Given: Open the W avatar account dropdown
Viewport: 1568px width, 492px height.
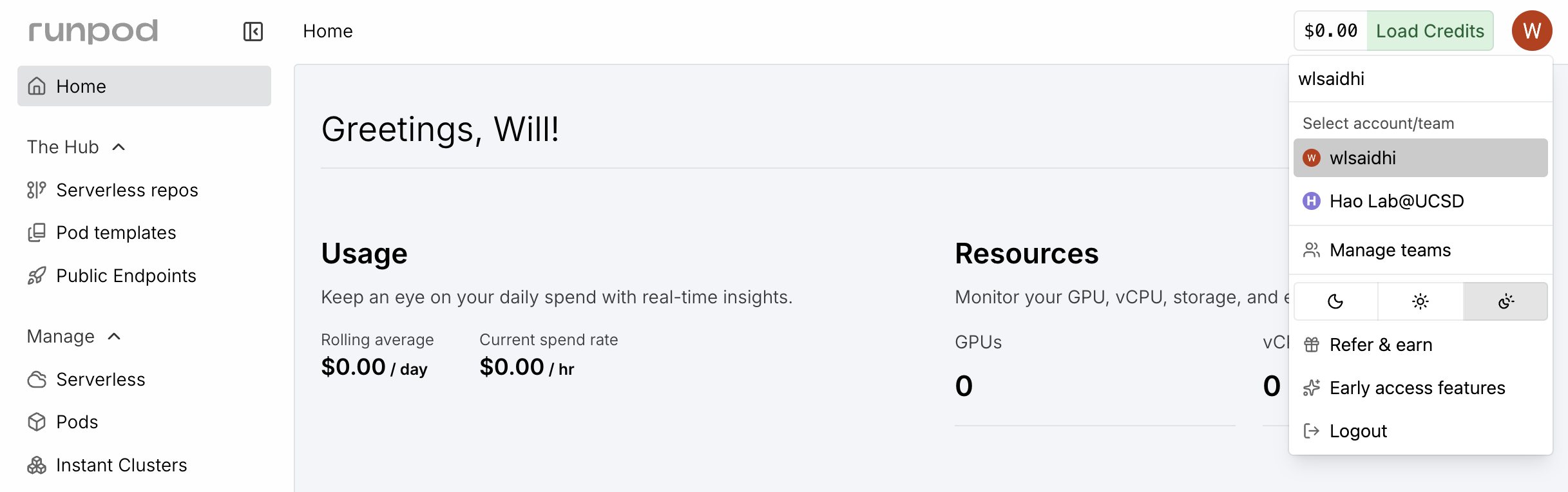Looking at the screenshot, I should (x=1532, y=30).
